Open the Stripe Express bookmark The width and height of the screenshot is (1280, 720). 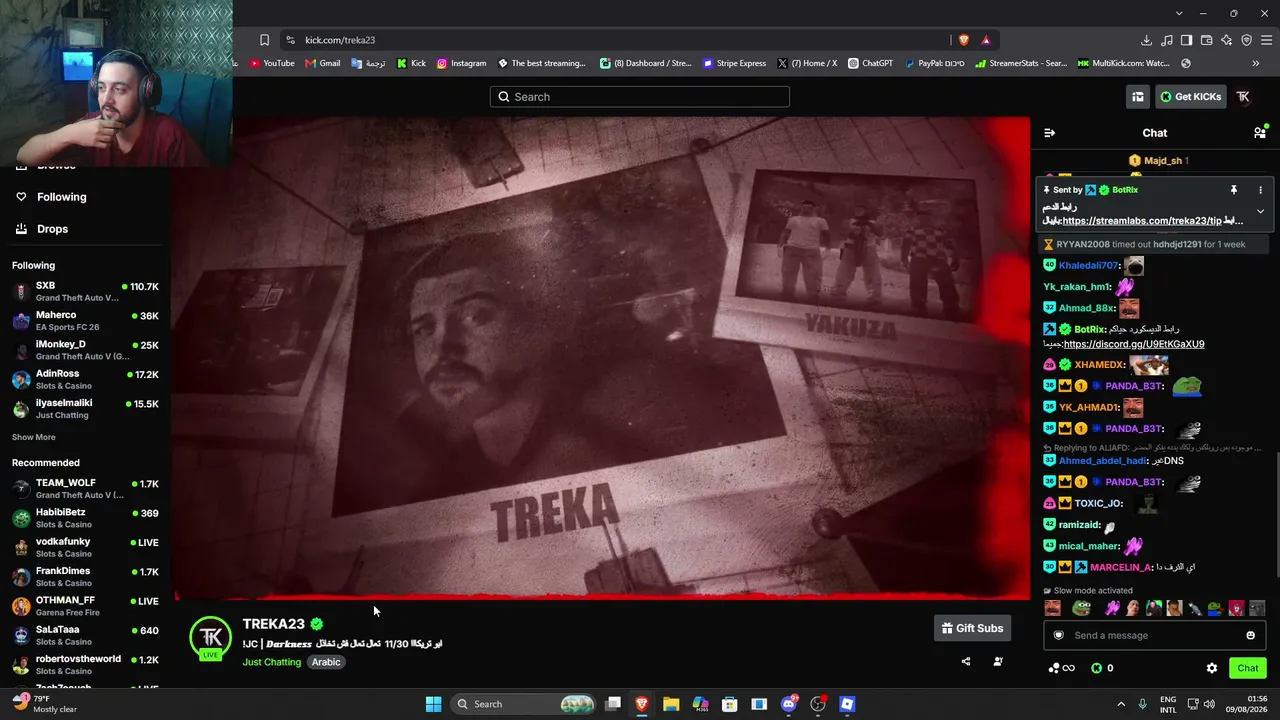(734, 63)
